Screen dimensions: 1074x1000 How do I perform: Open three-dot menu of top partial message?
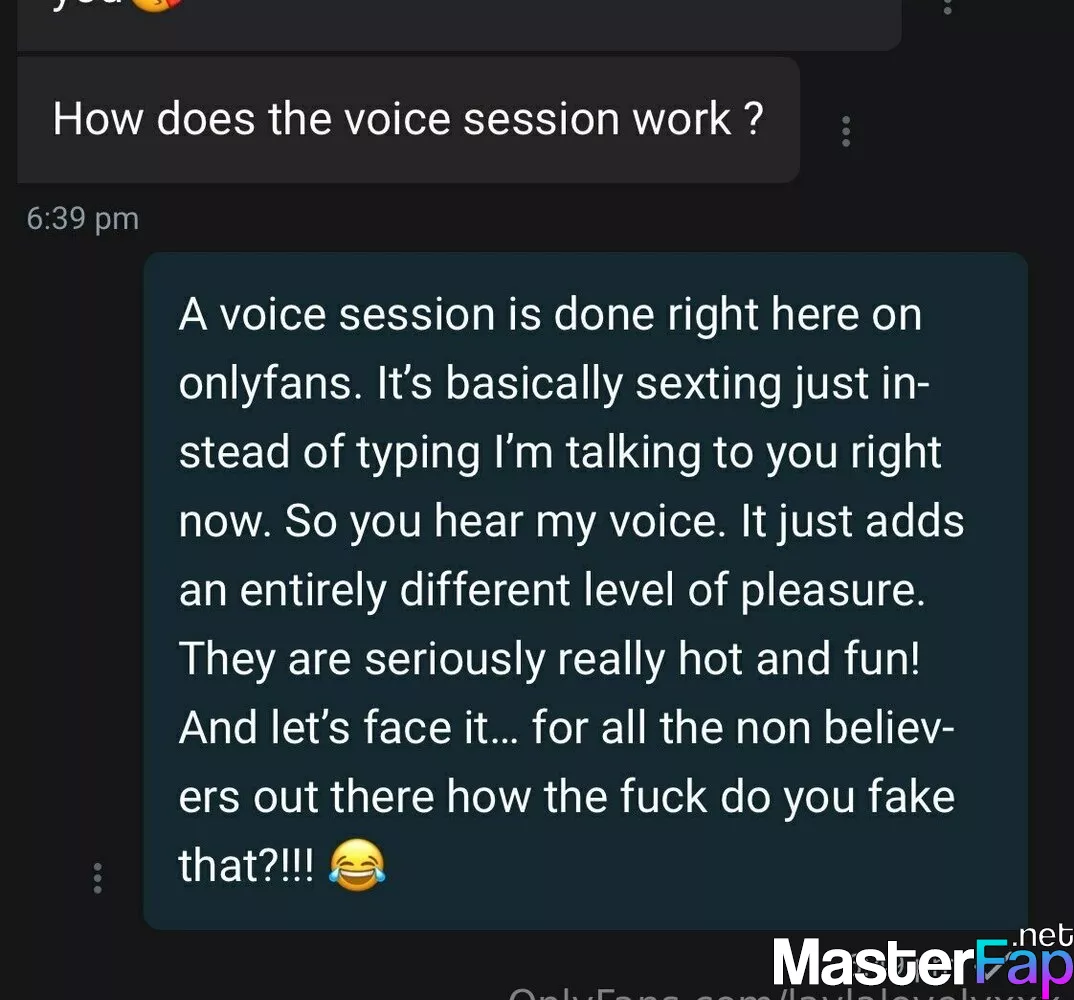[948, 7]
